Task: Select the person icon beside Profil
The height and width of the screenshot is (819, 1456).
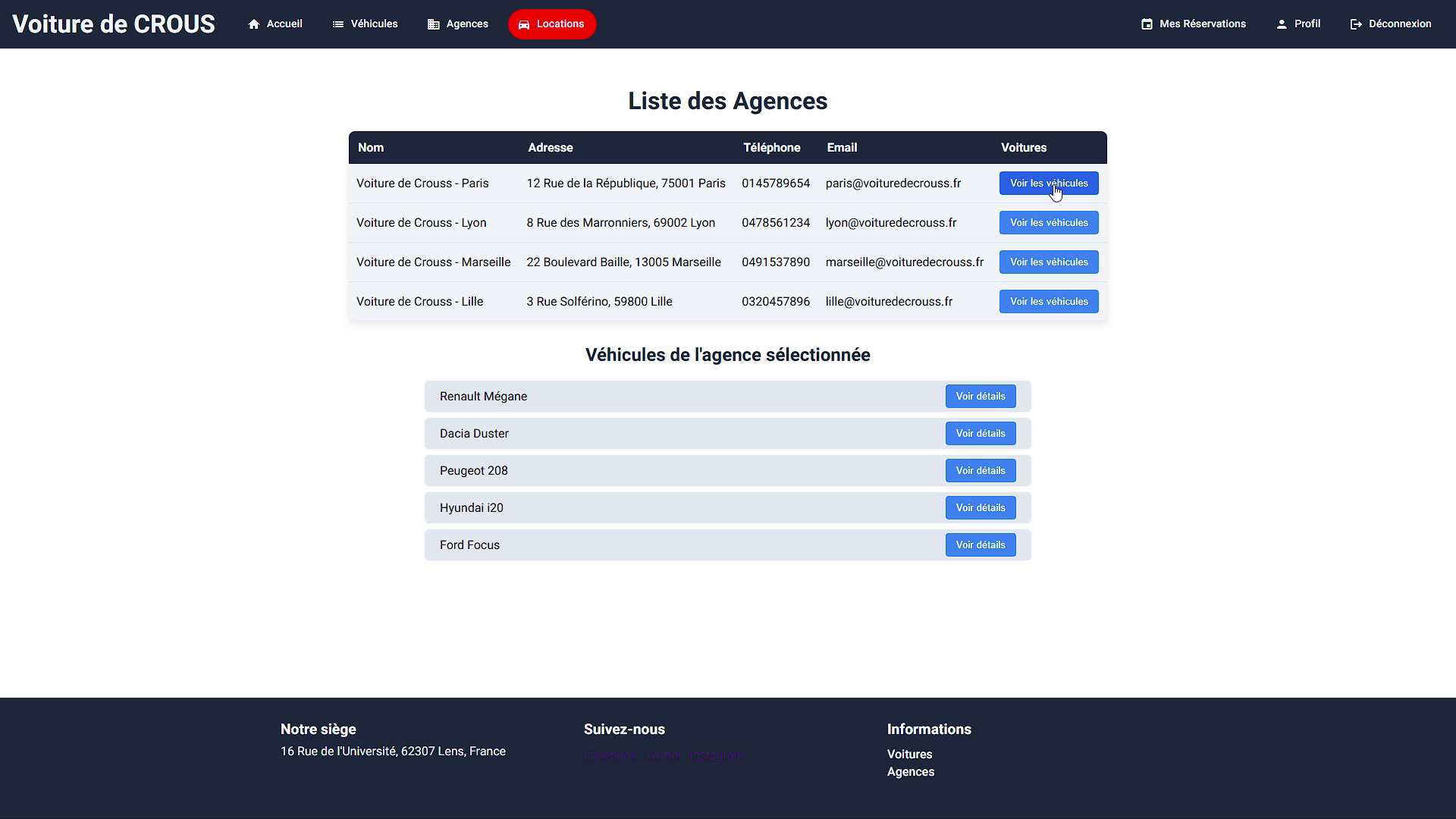Action: coord(1281,24)
